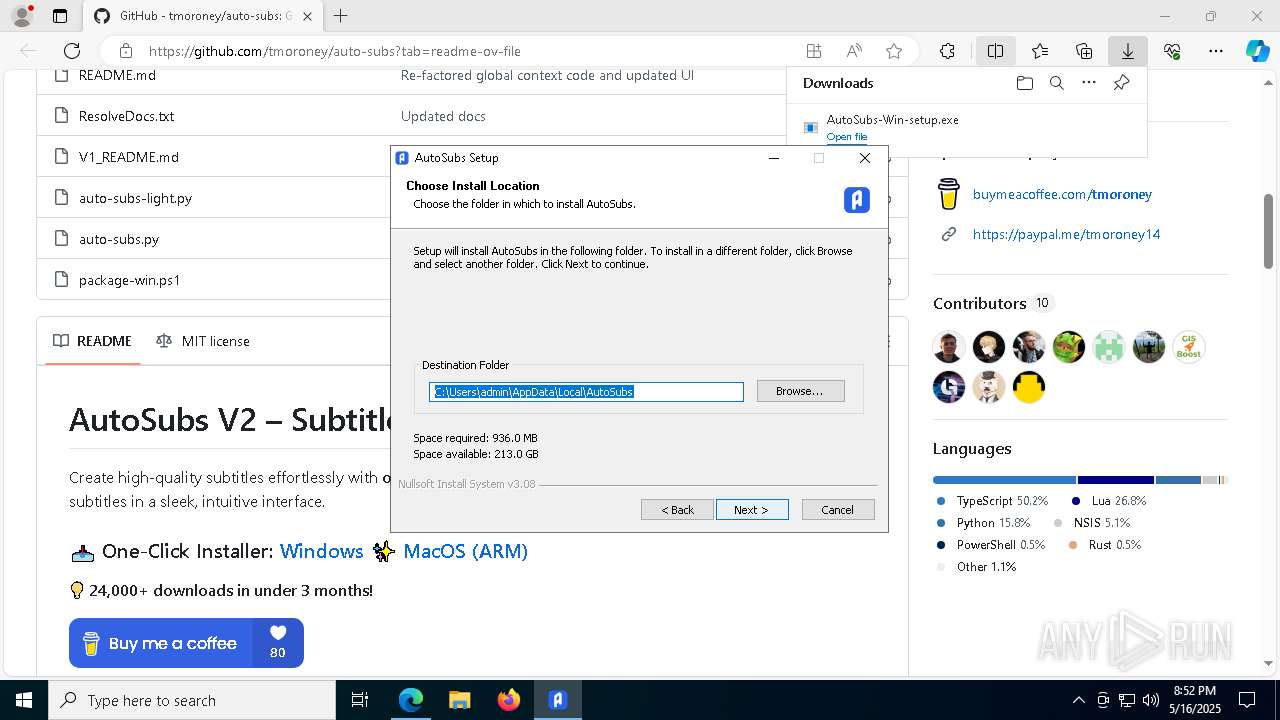Open the Copilot sidebar icon
This screenshot has width=1280, height=720.
click(1257, 51)
